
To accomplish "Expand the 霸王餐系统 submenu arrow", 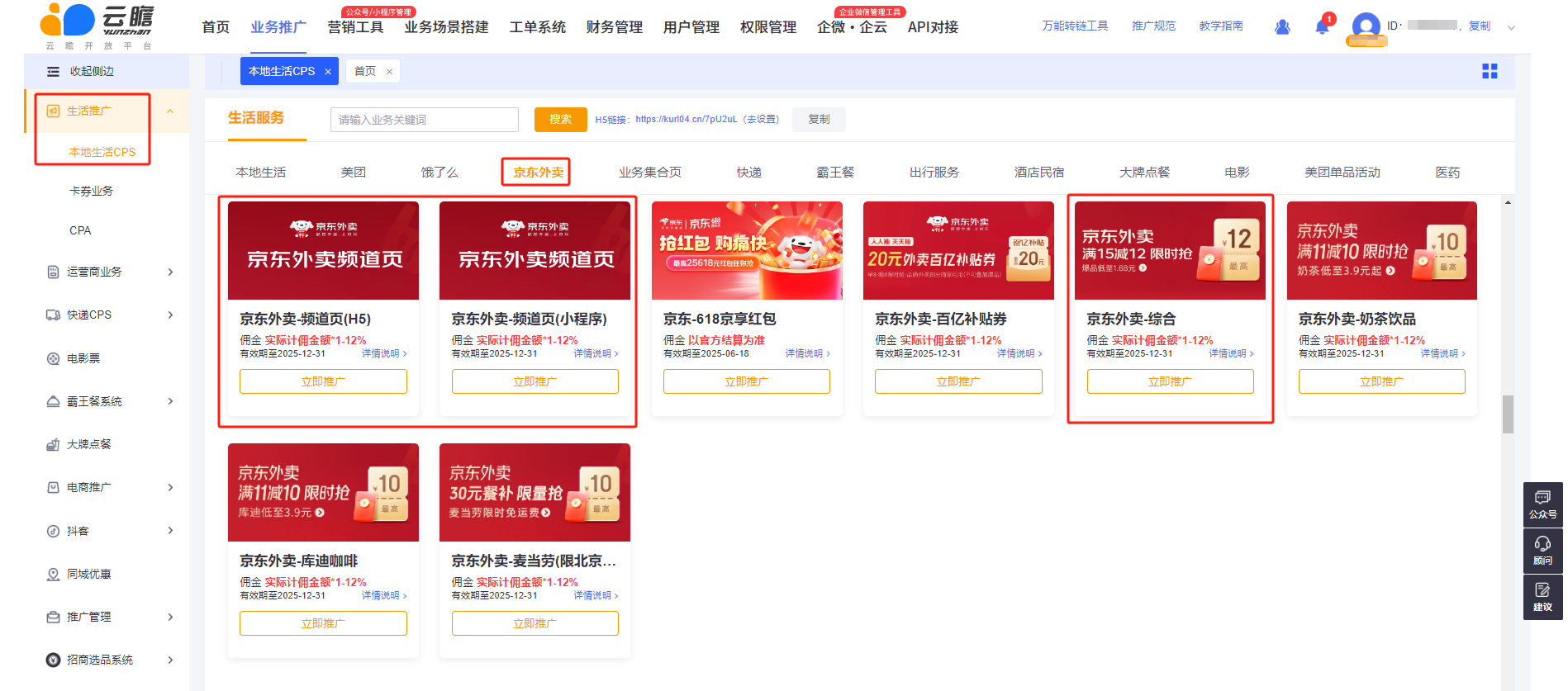I will 170,401.
